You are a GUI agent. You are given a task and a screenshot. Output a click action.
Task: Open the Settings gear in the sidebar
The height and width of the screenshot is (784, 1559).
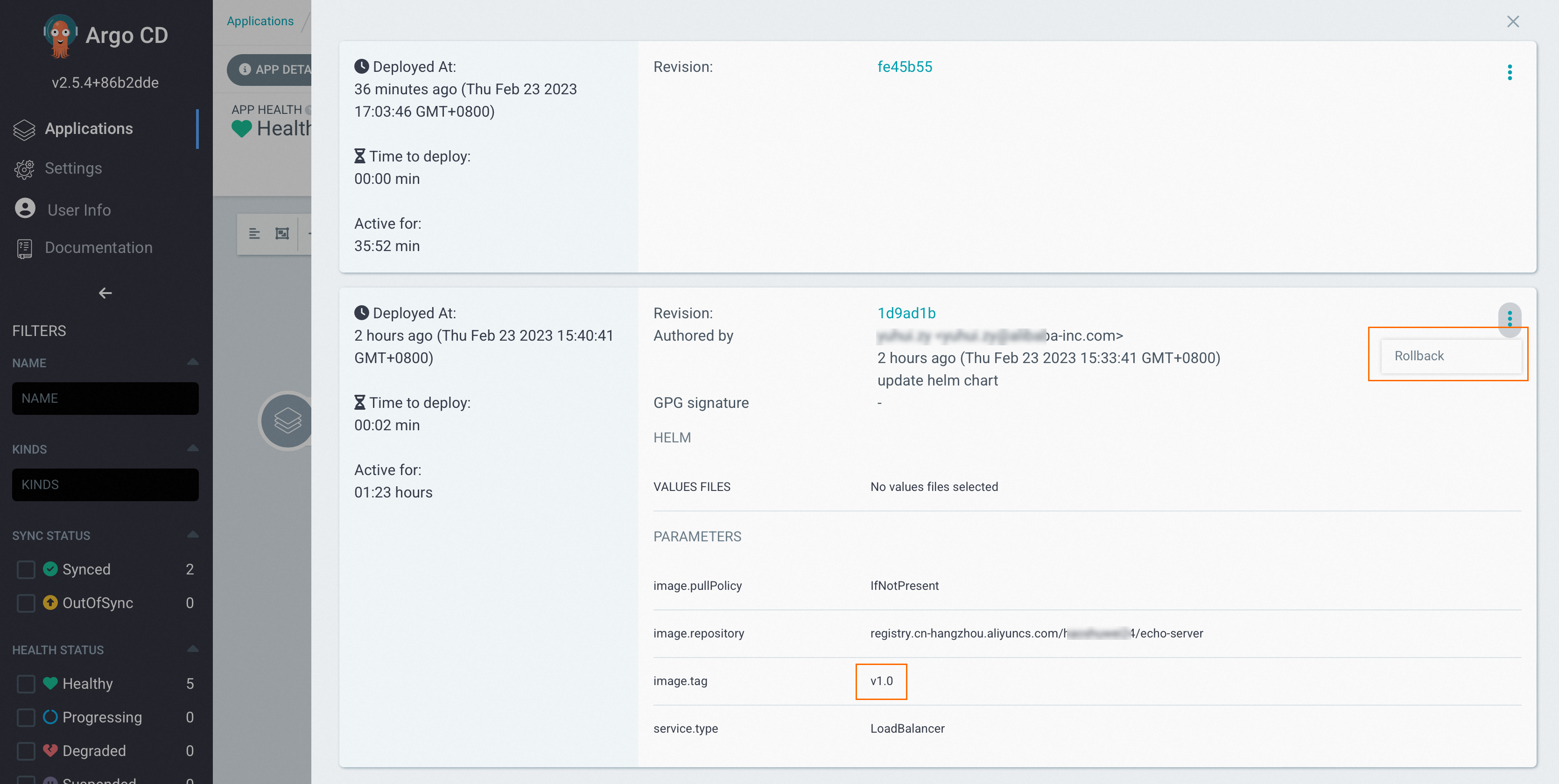(25, 169)
